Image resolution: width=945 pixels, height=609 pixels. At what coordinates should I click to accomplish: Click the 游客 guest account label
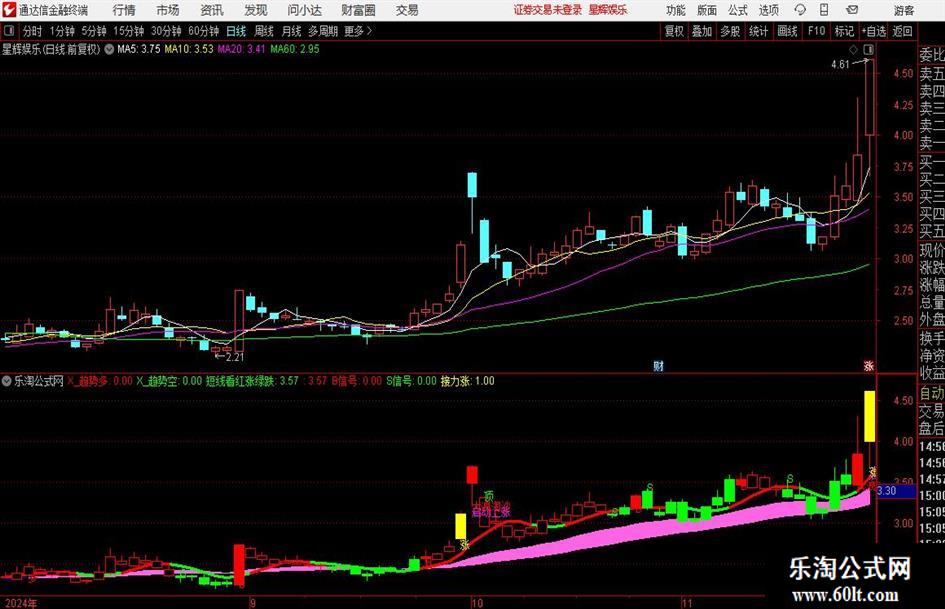[904, 10]
